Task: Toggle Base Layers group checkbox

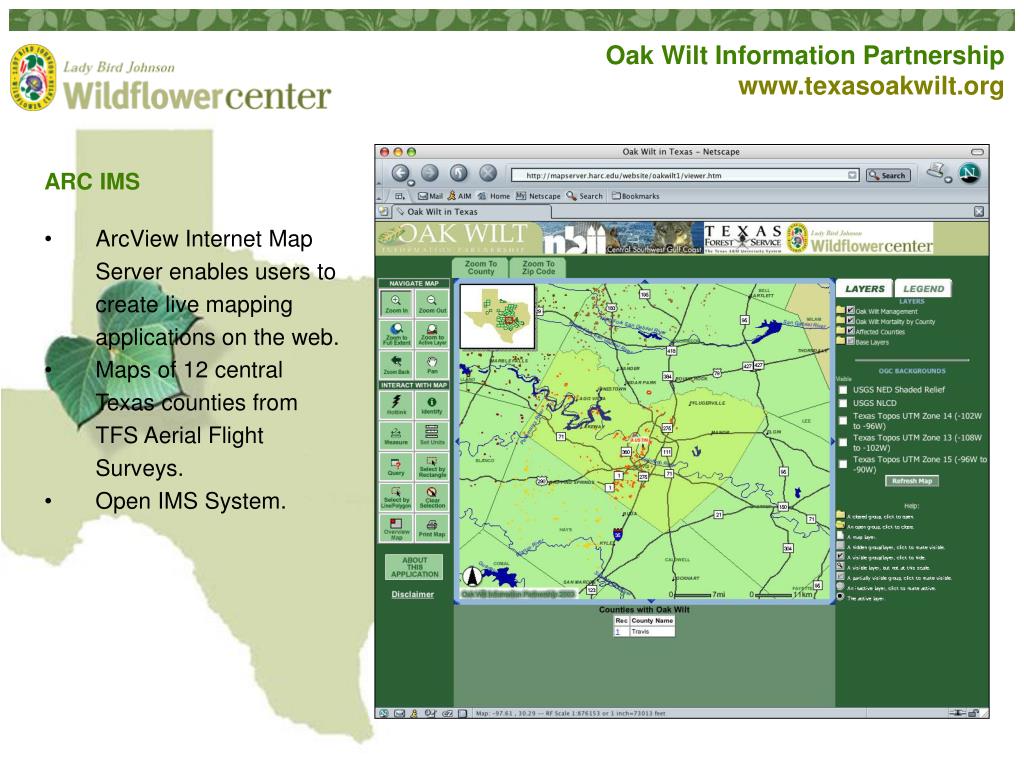Action: 850,341
